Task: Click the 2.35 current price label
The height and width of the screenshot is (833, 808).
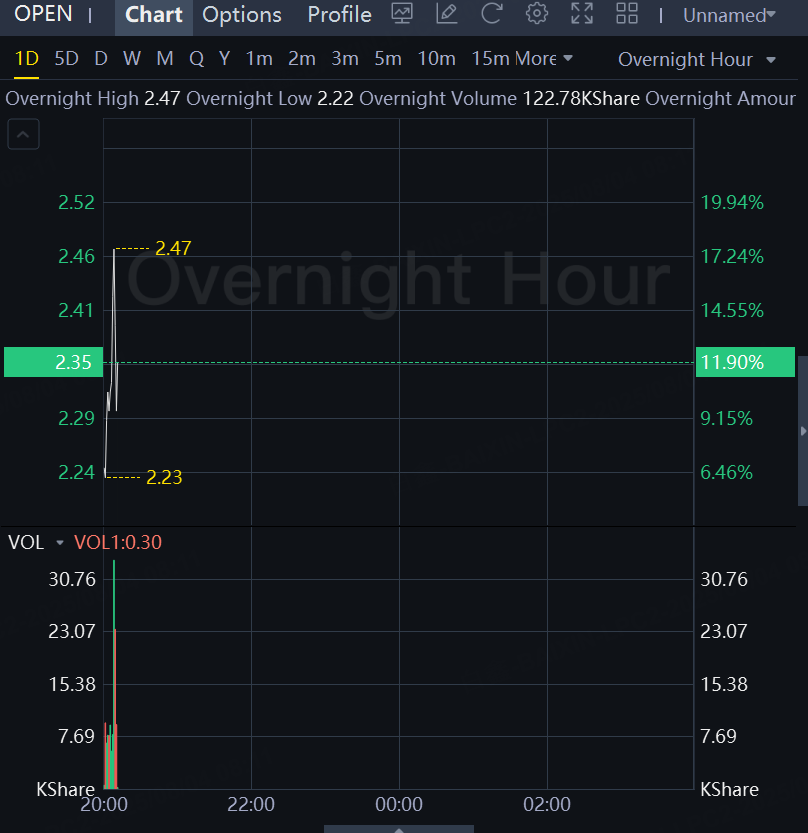Action: pos(54,362)
